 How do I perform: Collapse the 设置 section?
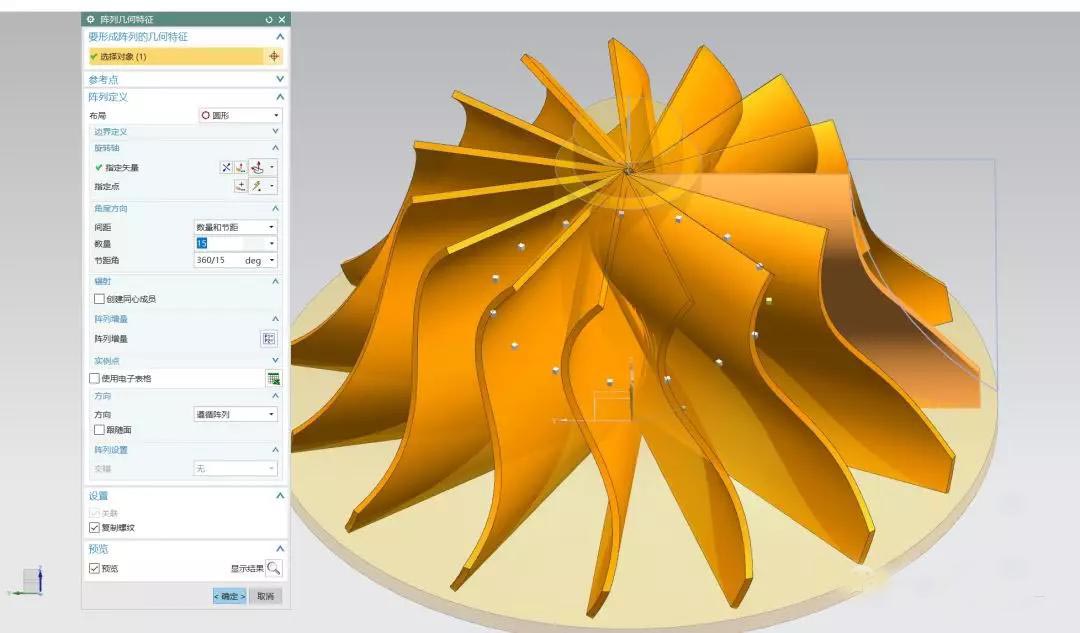click(x=280, y=495)
